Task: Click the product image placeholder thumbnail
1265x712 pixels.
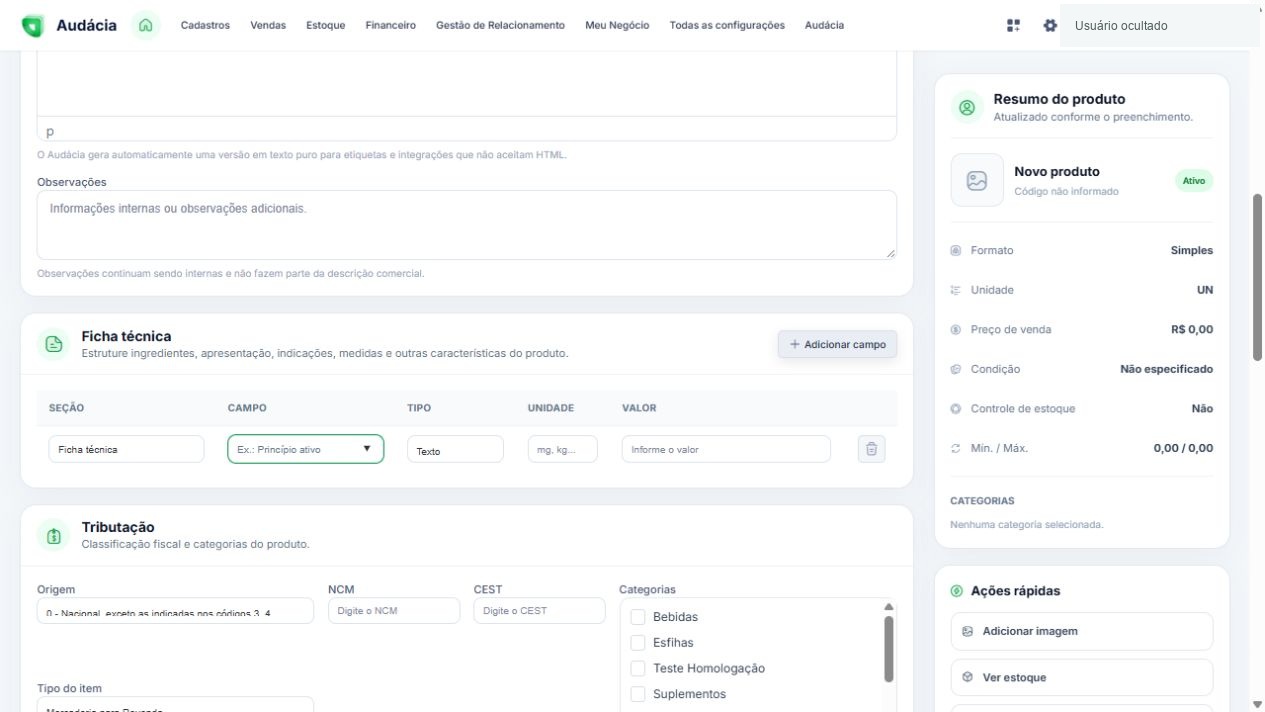Action: [977, 180]
